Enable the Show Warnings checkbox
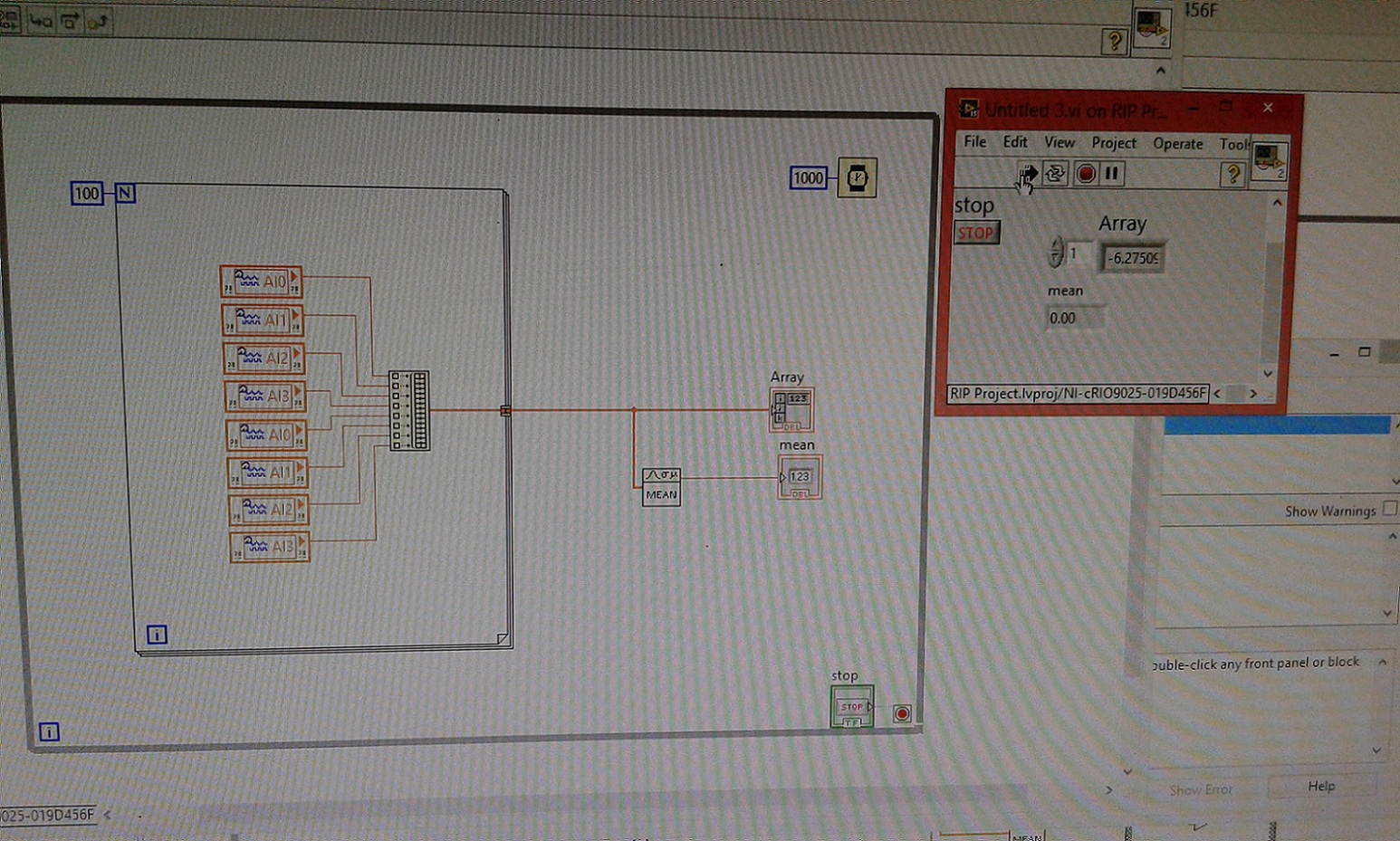 (1390, 508)
